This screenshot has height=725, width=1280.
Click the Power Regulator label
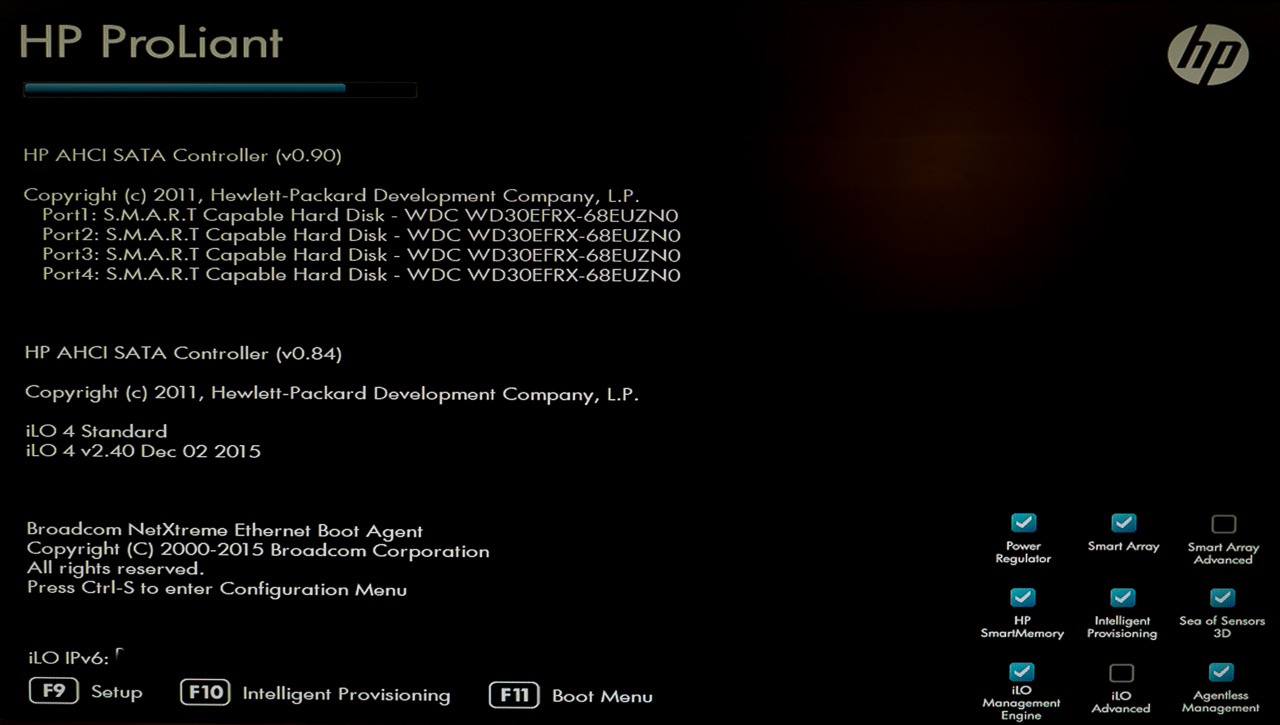[x=1023, y=552]
